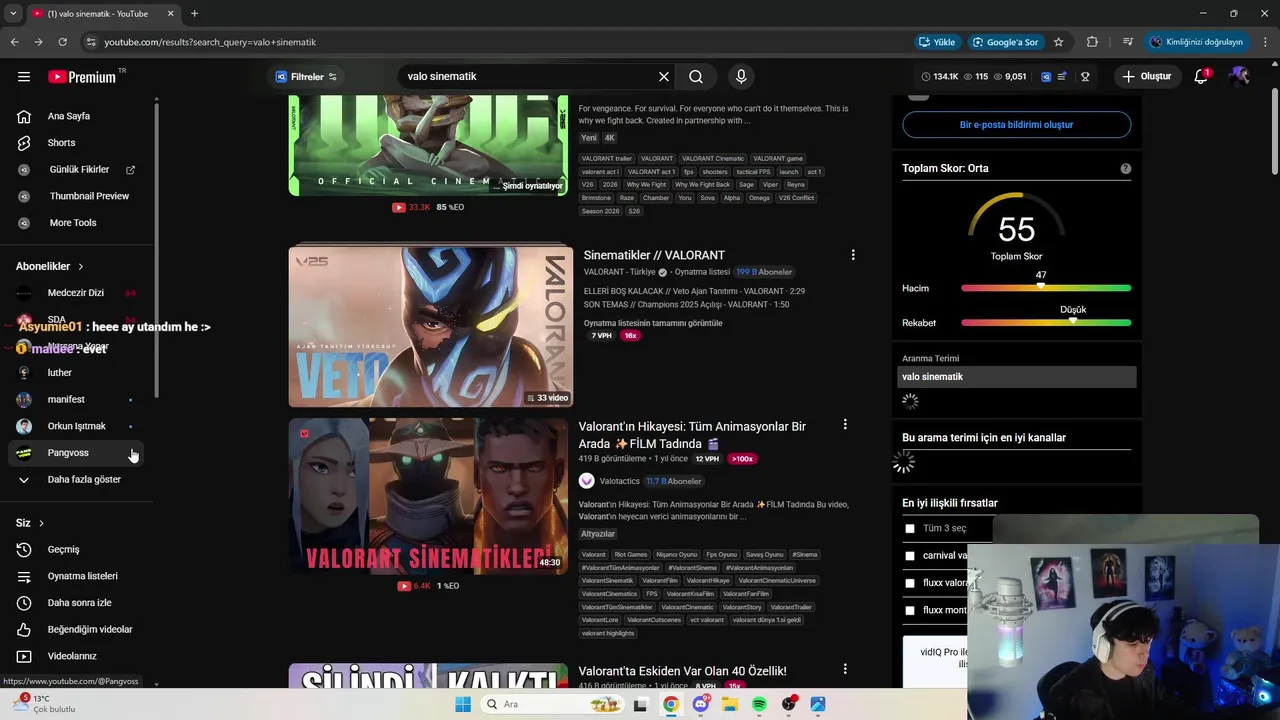This screenshot has height=720, width=1280.
Task: Click the Hacim score slider
Action: coord(1046,288)
